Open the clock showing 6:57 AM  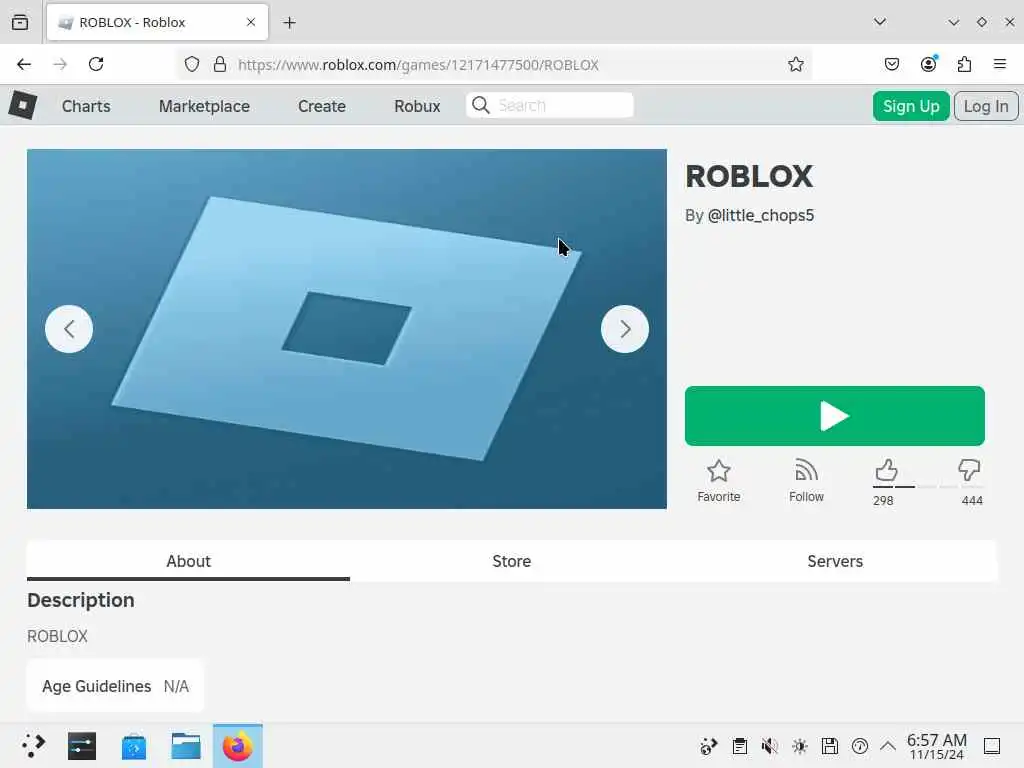point(936,746)
